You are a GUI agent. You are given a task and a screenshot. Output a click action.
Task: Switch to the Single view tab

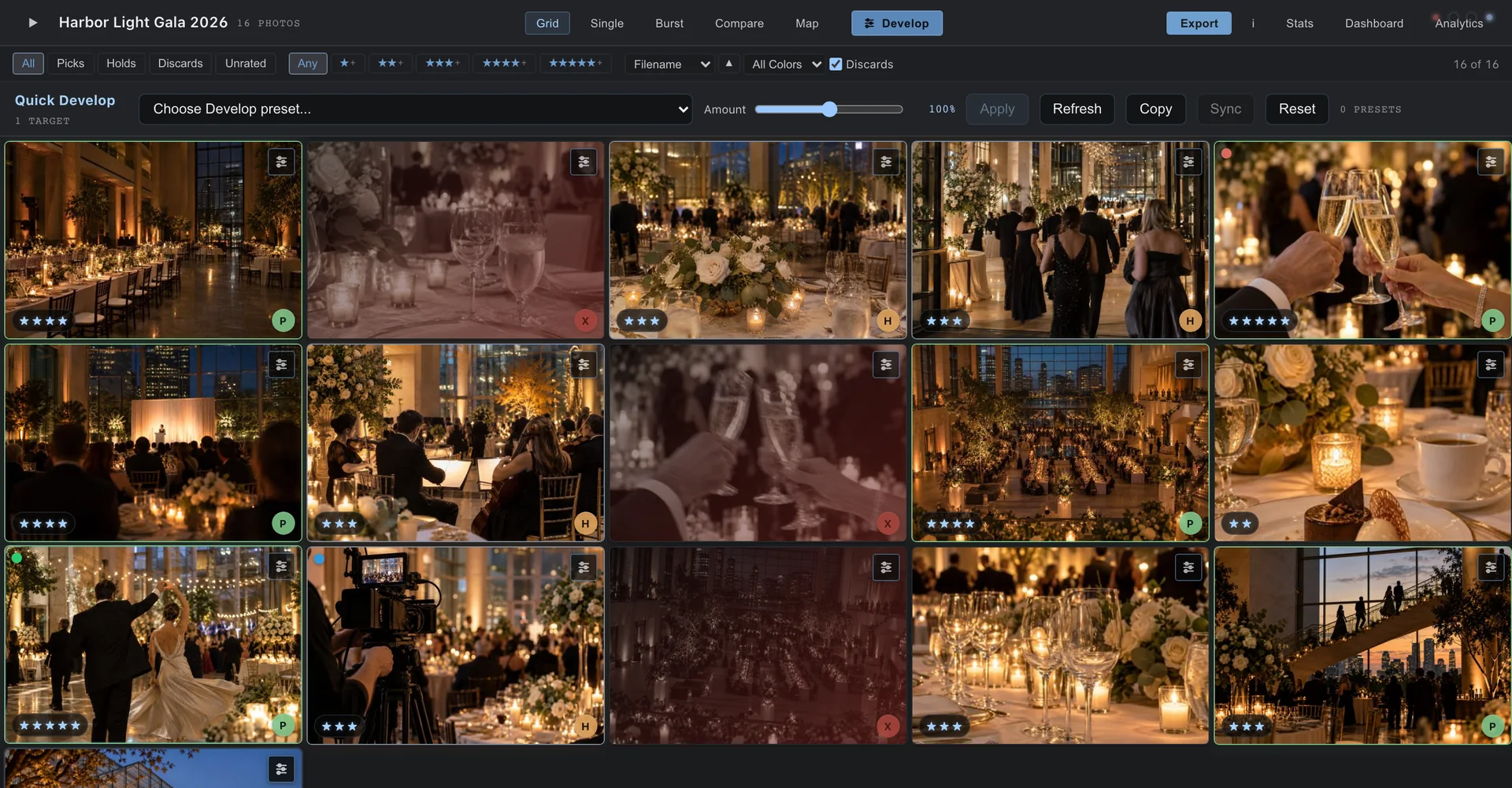(x=607, y=23)
